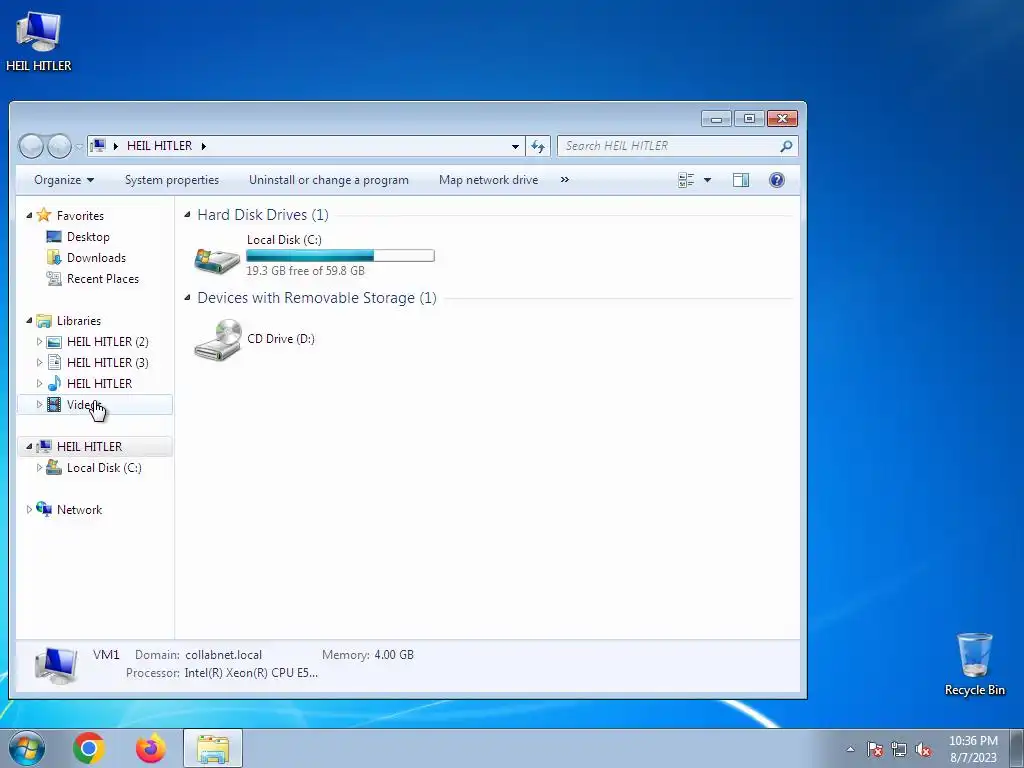Expand the library row labeled with (2)
The width and height of the screenshot is (1024, 768).
point(39,341)
